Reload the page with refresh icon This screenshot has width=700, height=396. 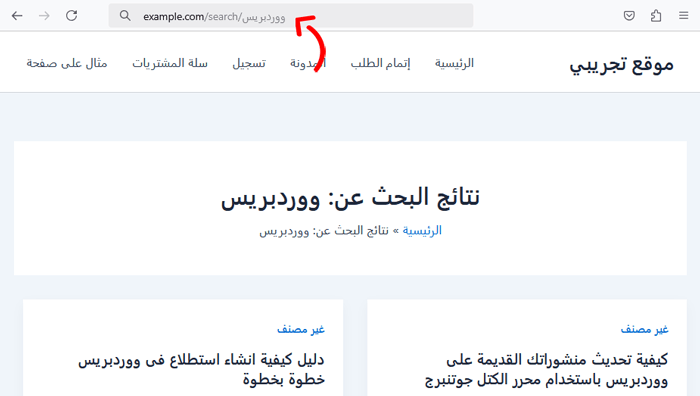point(71,16)
